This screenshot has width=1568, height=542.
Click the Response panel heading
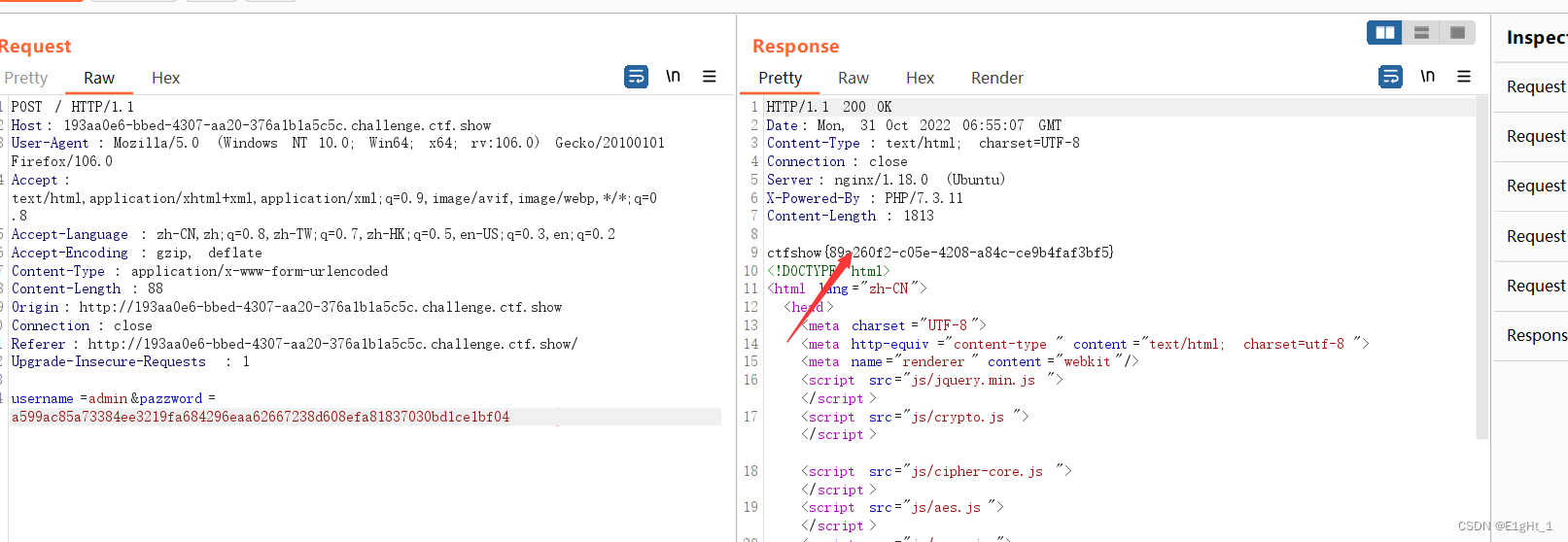point(795,46)
